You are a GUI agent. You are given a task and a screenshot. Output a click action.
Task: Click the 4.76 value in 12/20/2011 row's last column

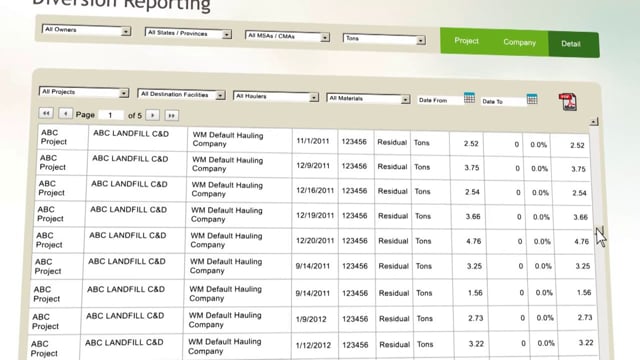pyautogui.click(x=582, y=241)
